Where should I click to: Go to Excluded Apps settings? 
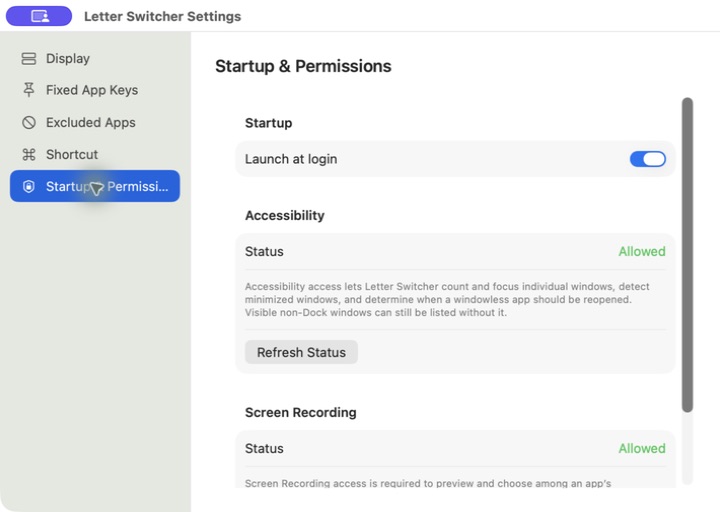point(95,123)
